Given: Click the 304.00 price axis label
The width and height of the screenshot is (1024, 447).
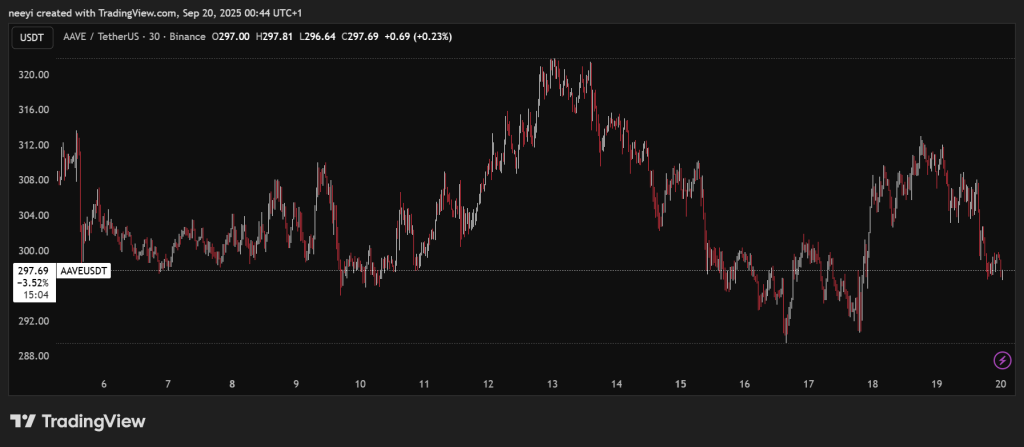Looking at the screenshot, I should pyautogui.click(x=34, y=216).
